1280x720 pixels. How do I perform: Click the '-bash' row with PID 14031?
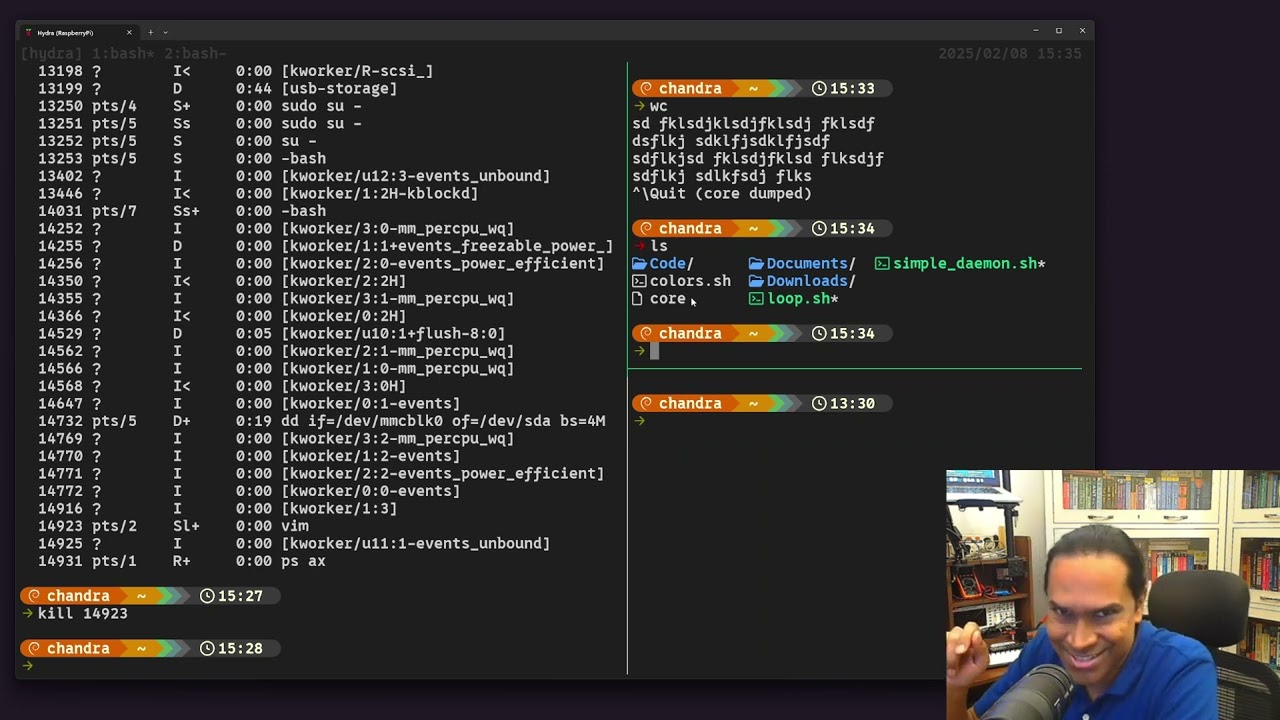[x=182, y=211]
